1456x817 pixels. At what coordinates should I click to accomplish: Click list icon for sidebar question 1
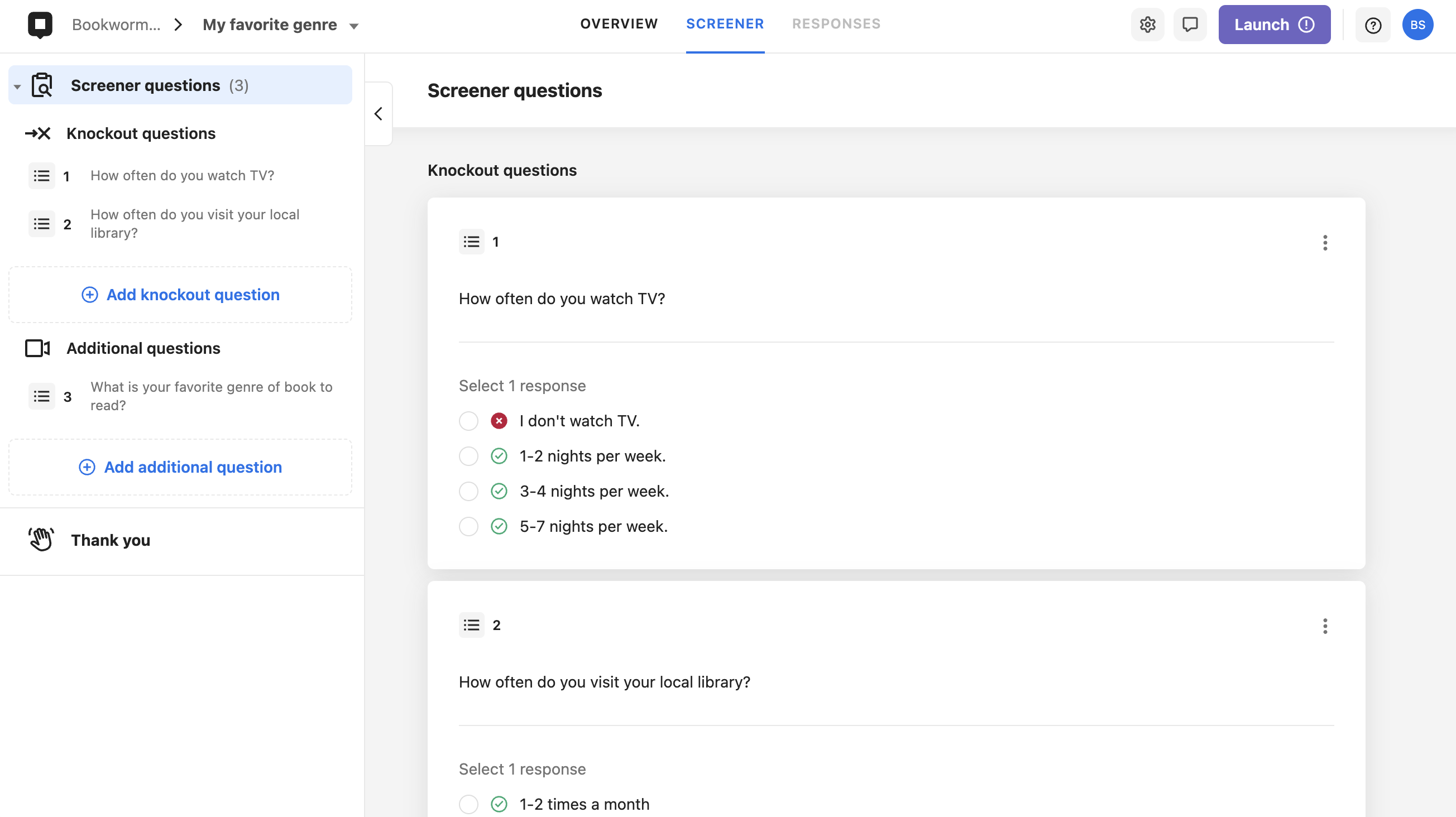point(42,176)
